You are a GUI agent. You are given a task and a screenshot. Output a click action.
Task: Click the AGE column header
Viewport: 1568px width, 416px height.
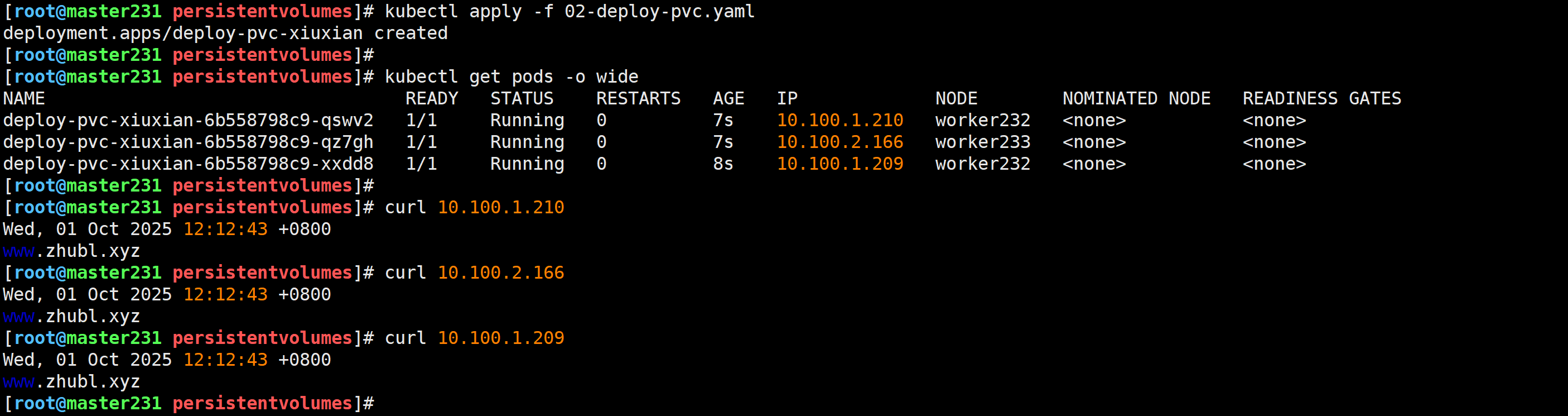728,99
